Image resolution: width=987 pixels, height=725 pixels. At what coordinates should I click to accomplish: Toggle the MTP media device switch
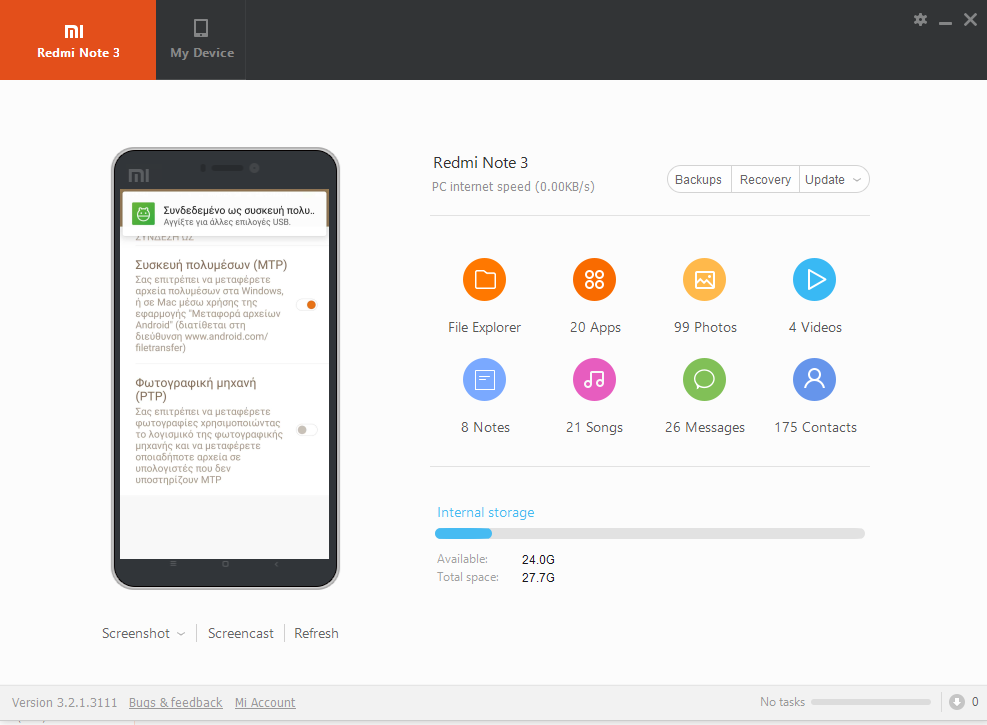tap(307, 305)
